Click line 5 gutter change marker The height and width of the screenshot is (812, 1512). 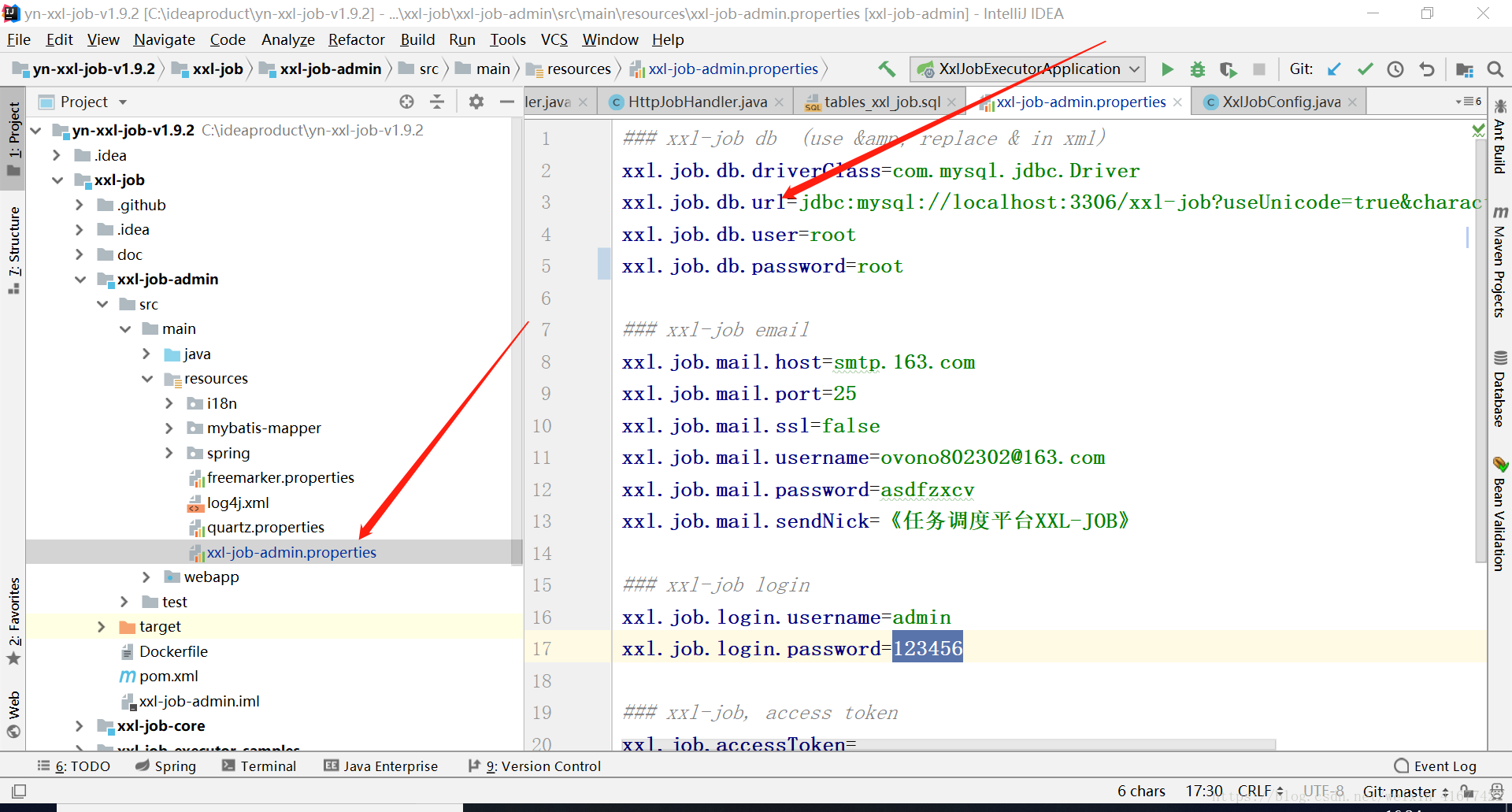pos(604,264)
